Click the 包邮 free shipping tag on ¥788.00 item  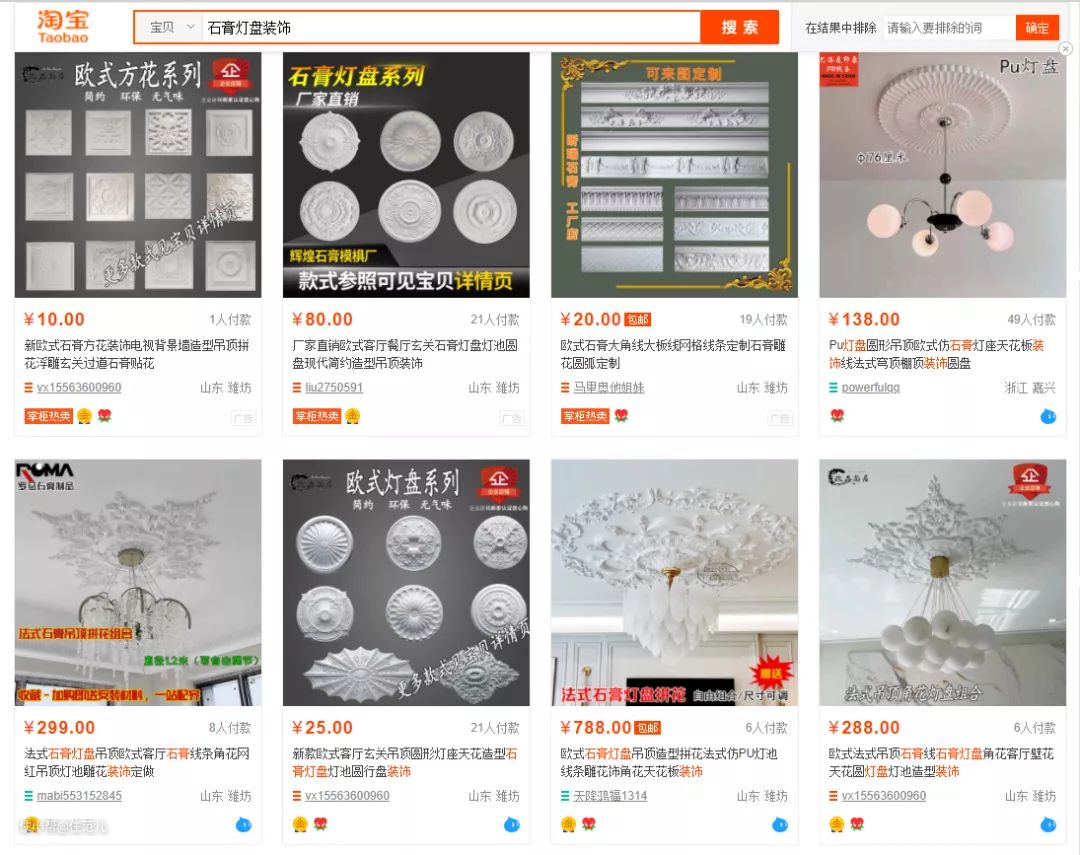coord(647,728)
